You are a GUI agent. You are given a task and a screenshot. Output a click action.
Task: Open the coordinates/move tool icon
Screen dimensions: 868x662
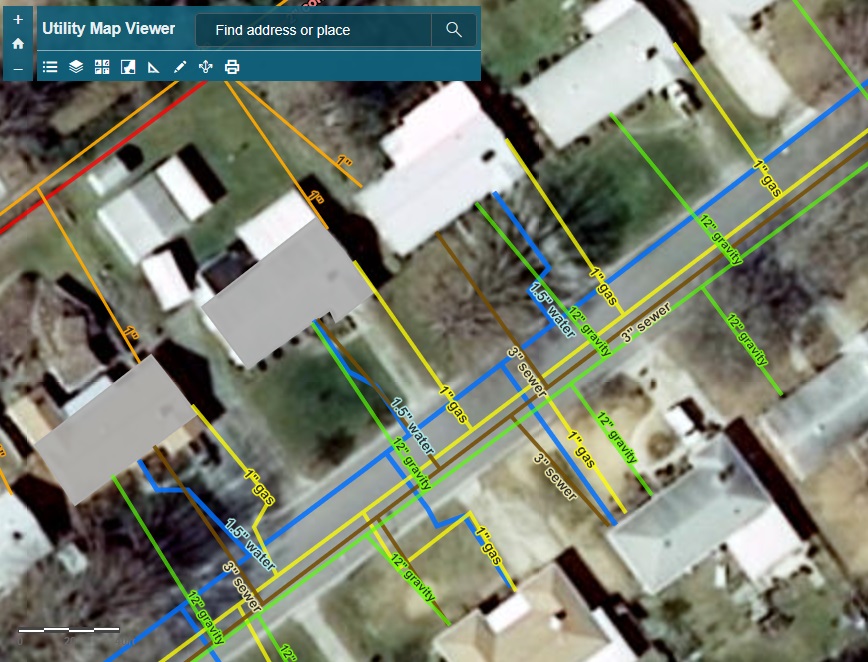[x=205, y=66]
